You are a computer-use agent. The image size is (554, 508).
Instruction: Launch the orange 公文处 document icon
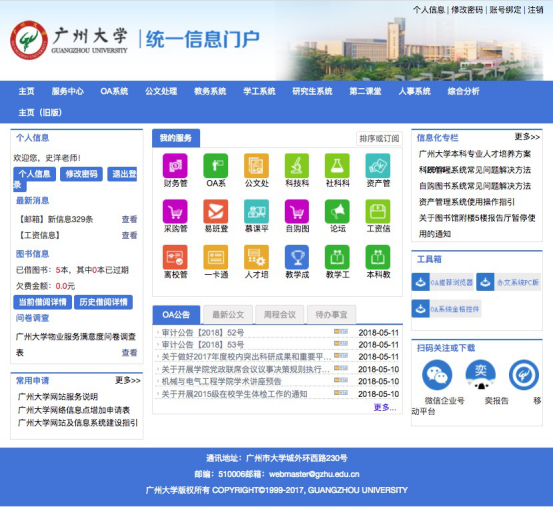click(x=257, y=166)
